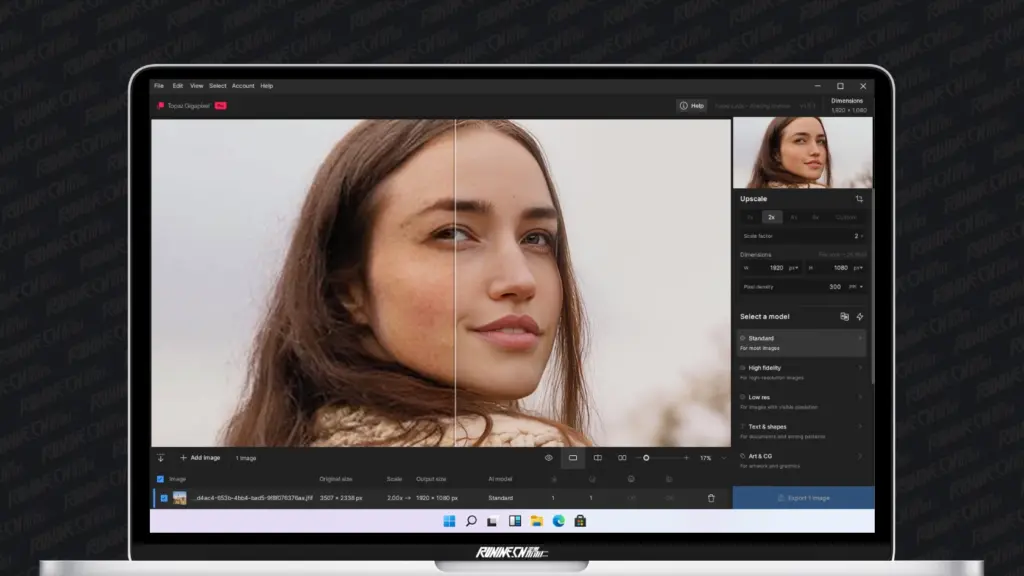The height and width of the screenshot is (576, 1024).
Task: Switch to single image view icon
Action: tap(572, 458)
